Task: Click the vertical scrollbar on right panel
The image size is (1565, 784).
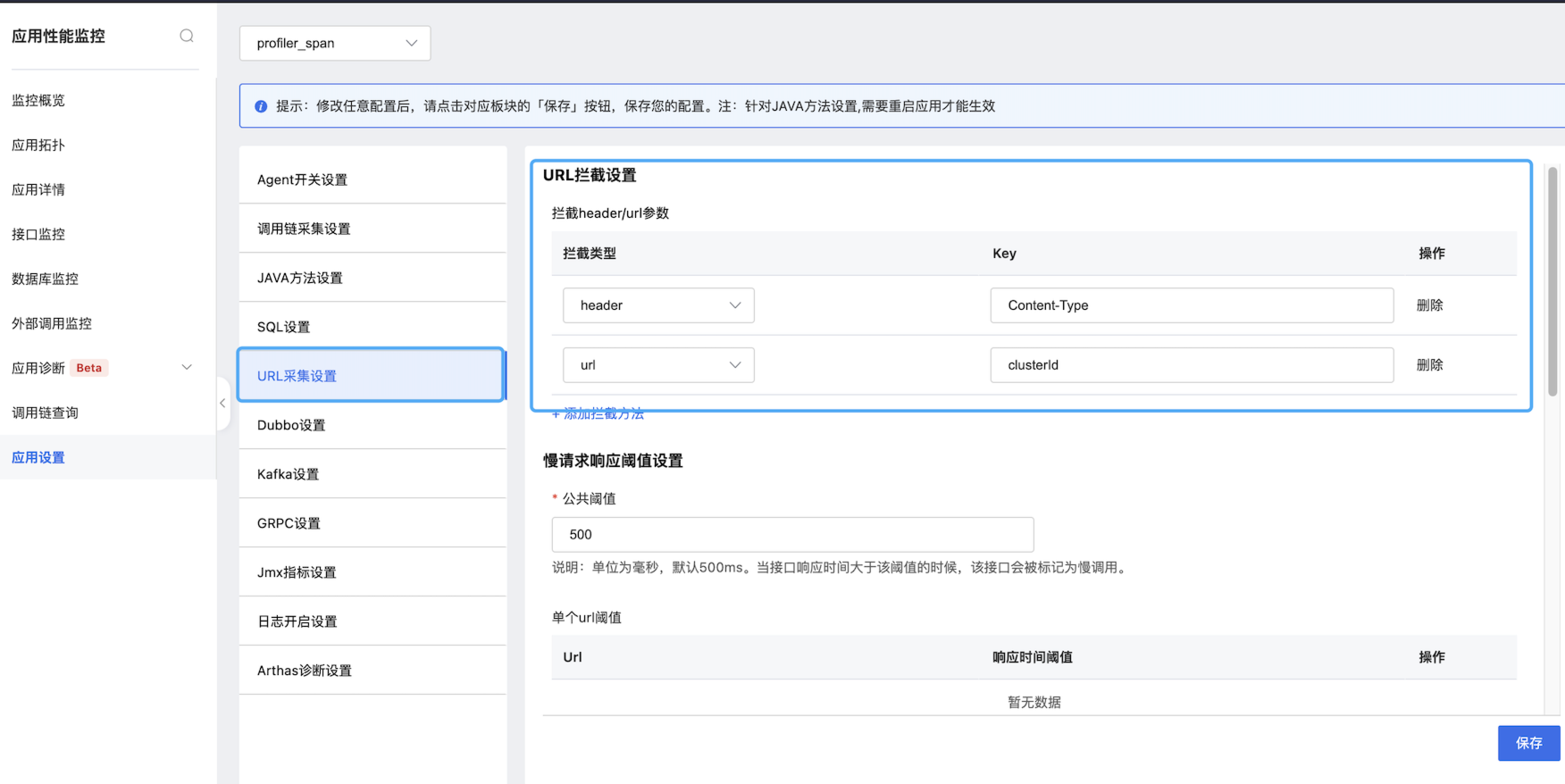Action: tap(1552, 281)
